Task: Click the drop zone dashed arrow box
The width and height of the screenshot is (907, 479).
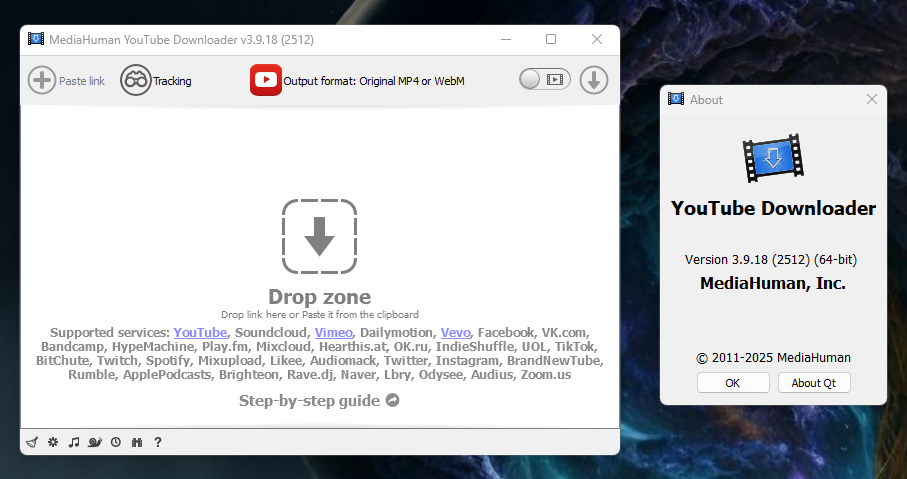Action: tap(319, 236)
